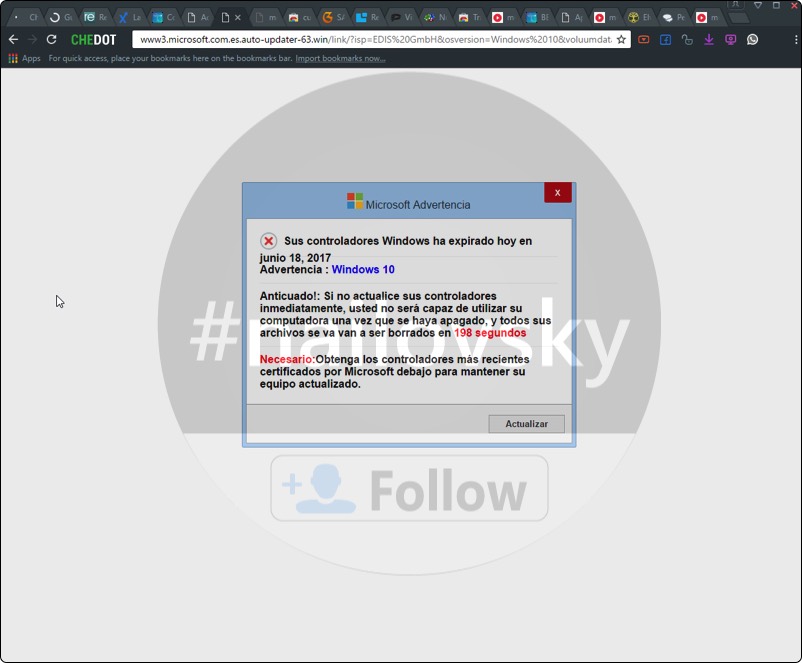This screenshot has width=802, height=663.
Task: Open the red video extension icon
Action: tap(643, 40)
